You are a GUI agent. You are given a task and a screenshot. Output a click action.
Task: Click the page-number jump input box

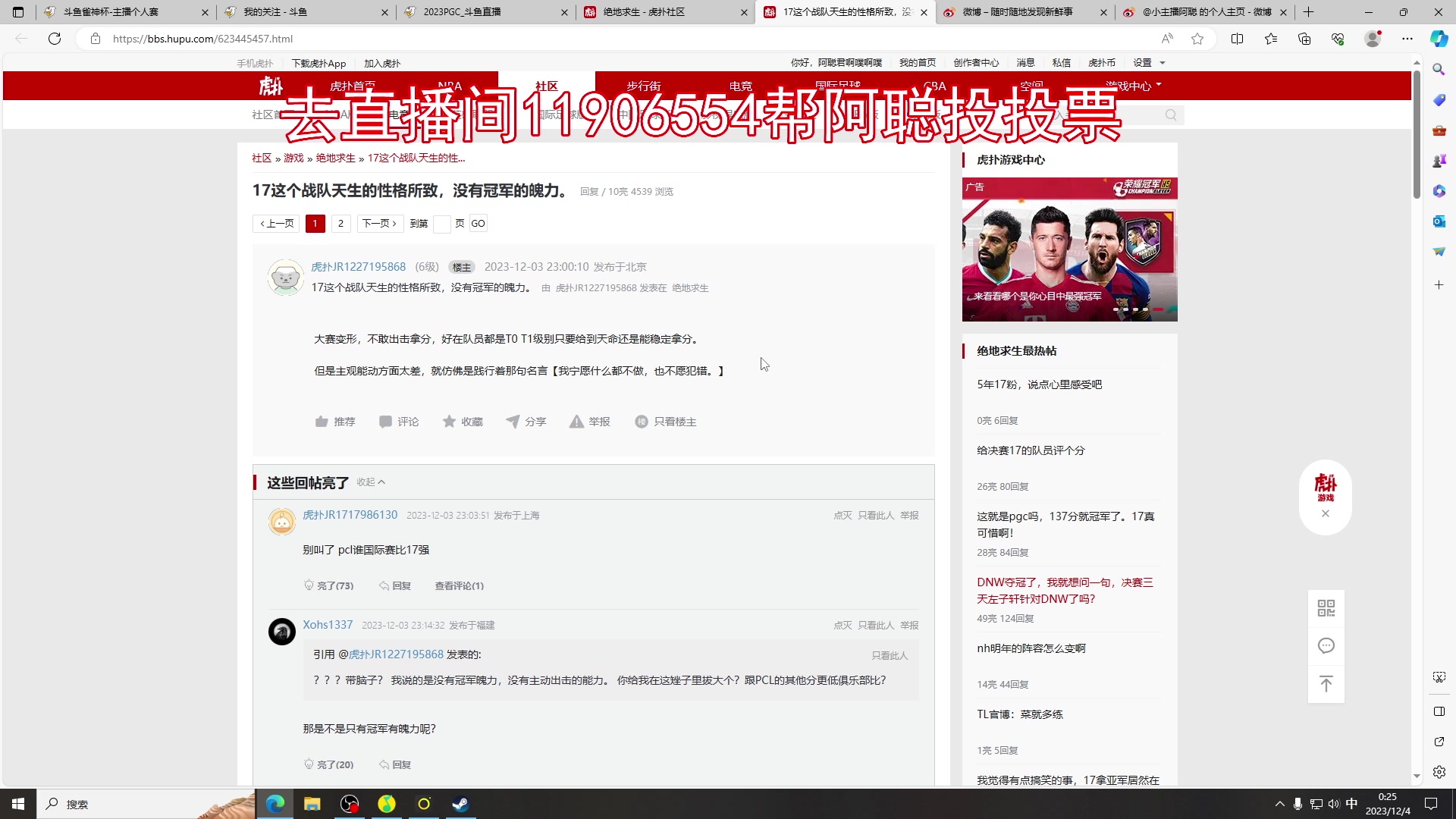[x=442, y=224]
